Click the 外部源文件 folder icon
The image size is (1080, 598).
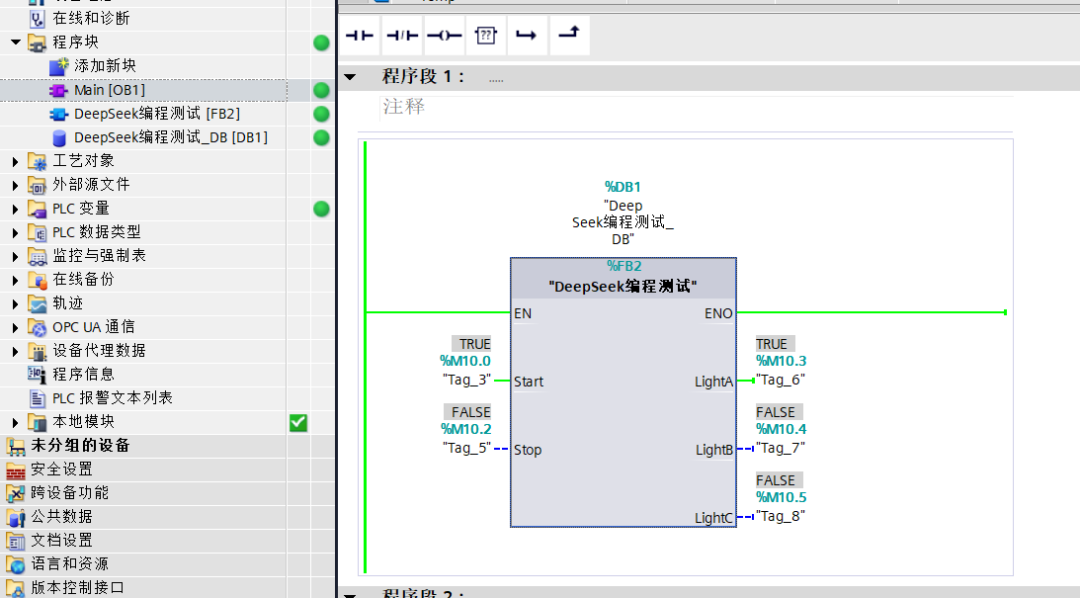coord(37,185)
